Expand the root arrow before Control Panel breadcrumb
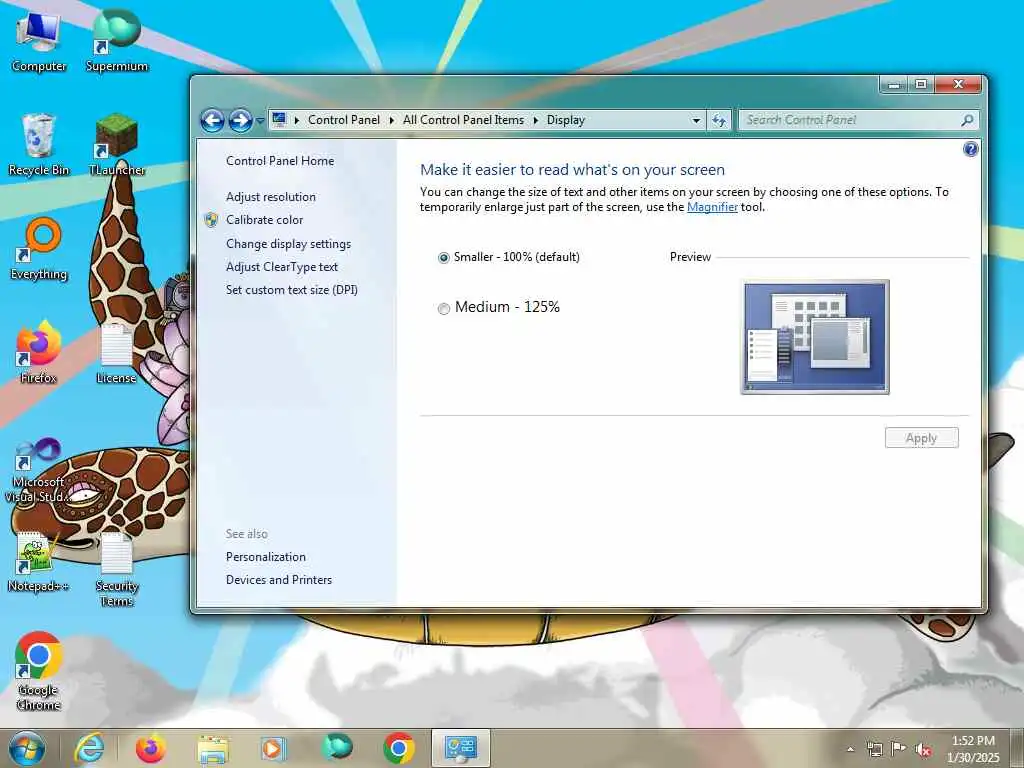 (296, 120)
